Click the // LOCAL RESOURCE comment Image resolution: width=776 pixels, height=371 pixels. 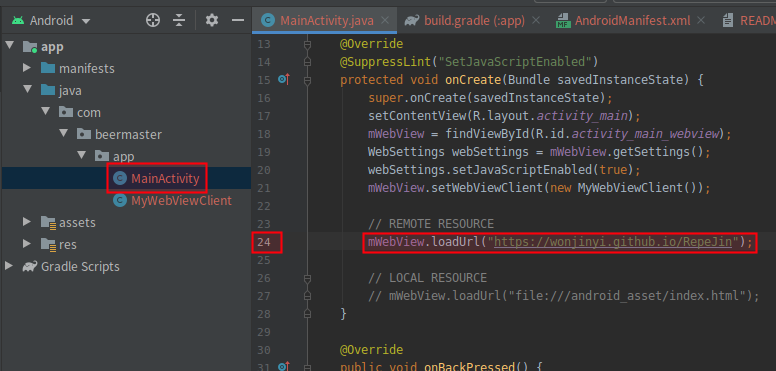tap(428, 278)
